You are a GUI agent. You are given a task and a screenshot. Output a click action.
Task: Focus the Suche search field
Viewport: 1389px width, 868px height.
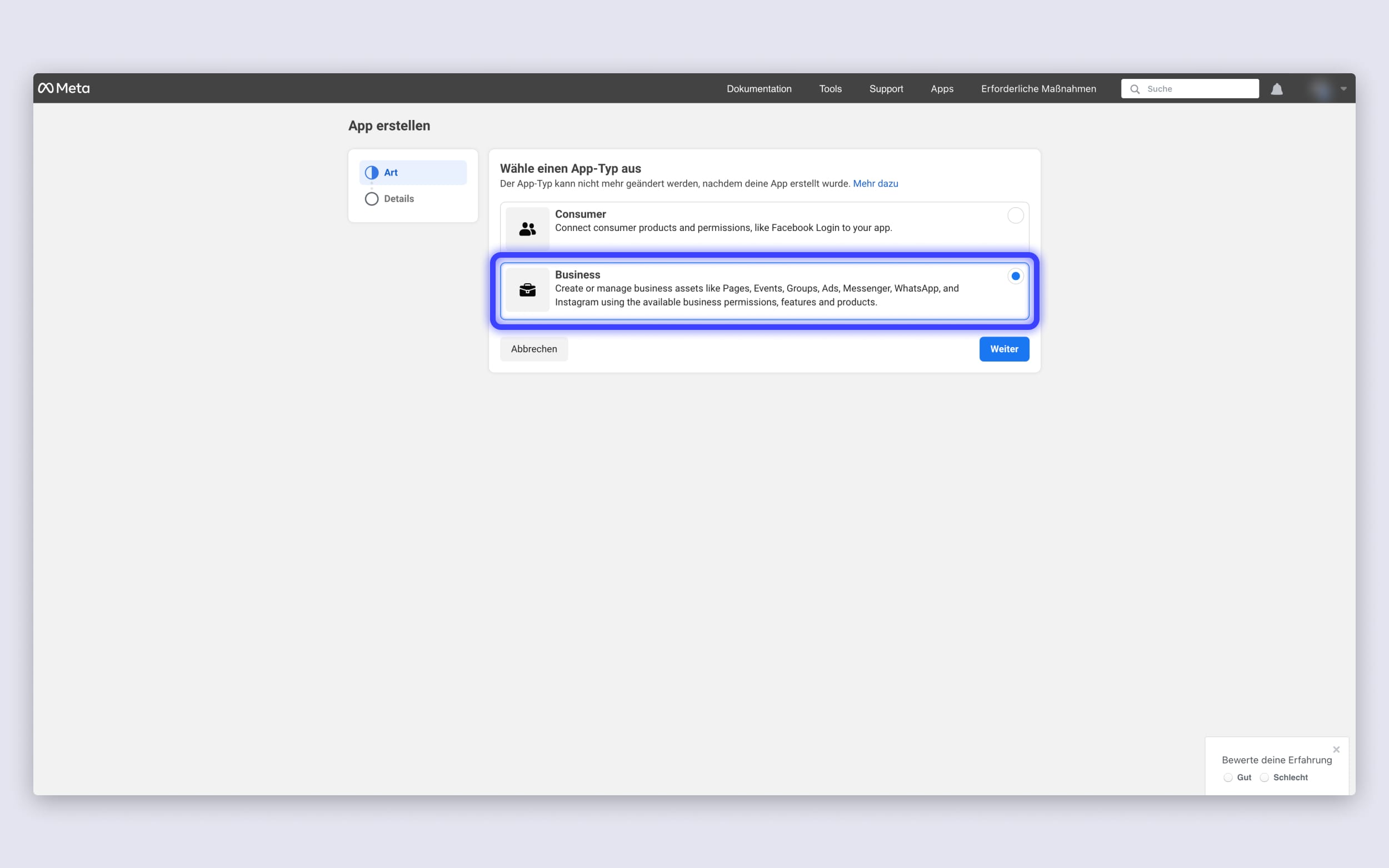point(1190,89)
